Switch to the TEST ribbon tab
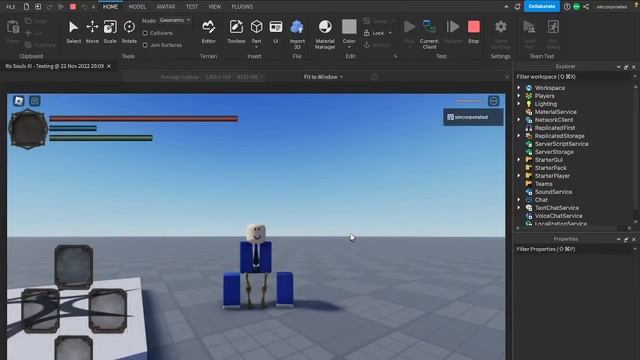Screen dimensions: 640x360 pos(191,7)
